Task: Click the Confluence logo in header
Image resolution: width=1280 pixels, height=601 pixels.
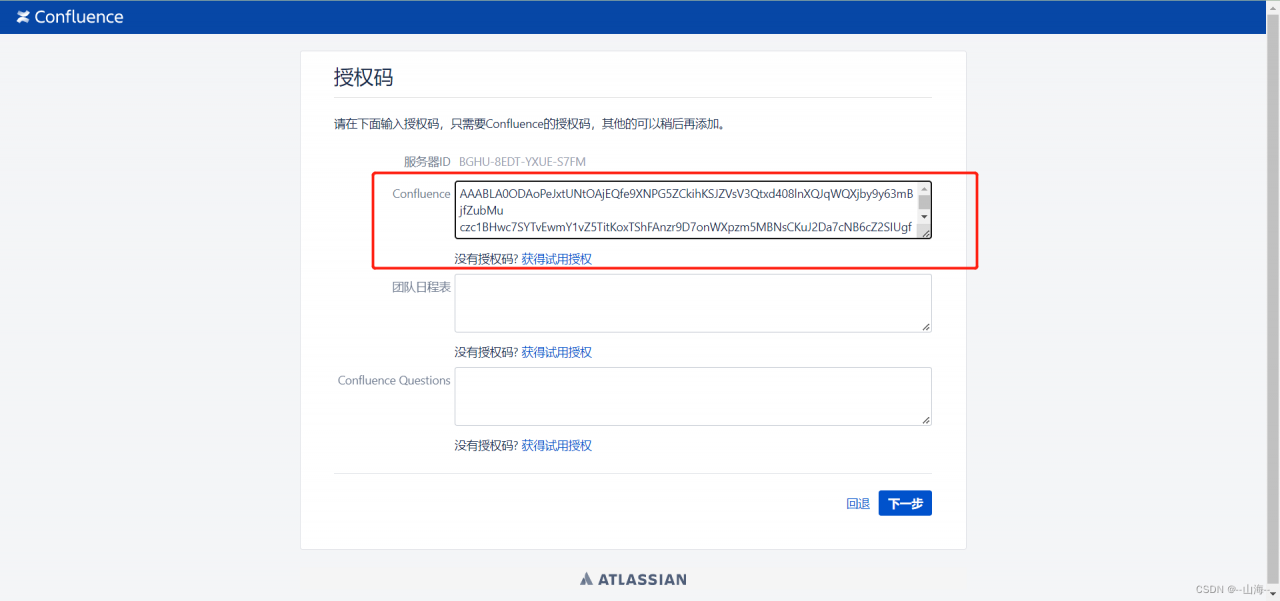Action: point(70,17)
